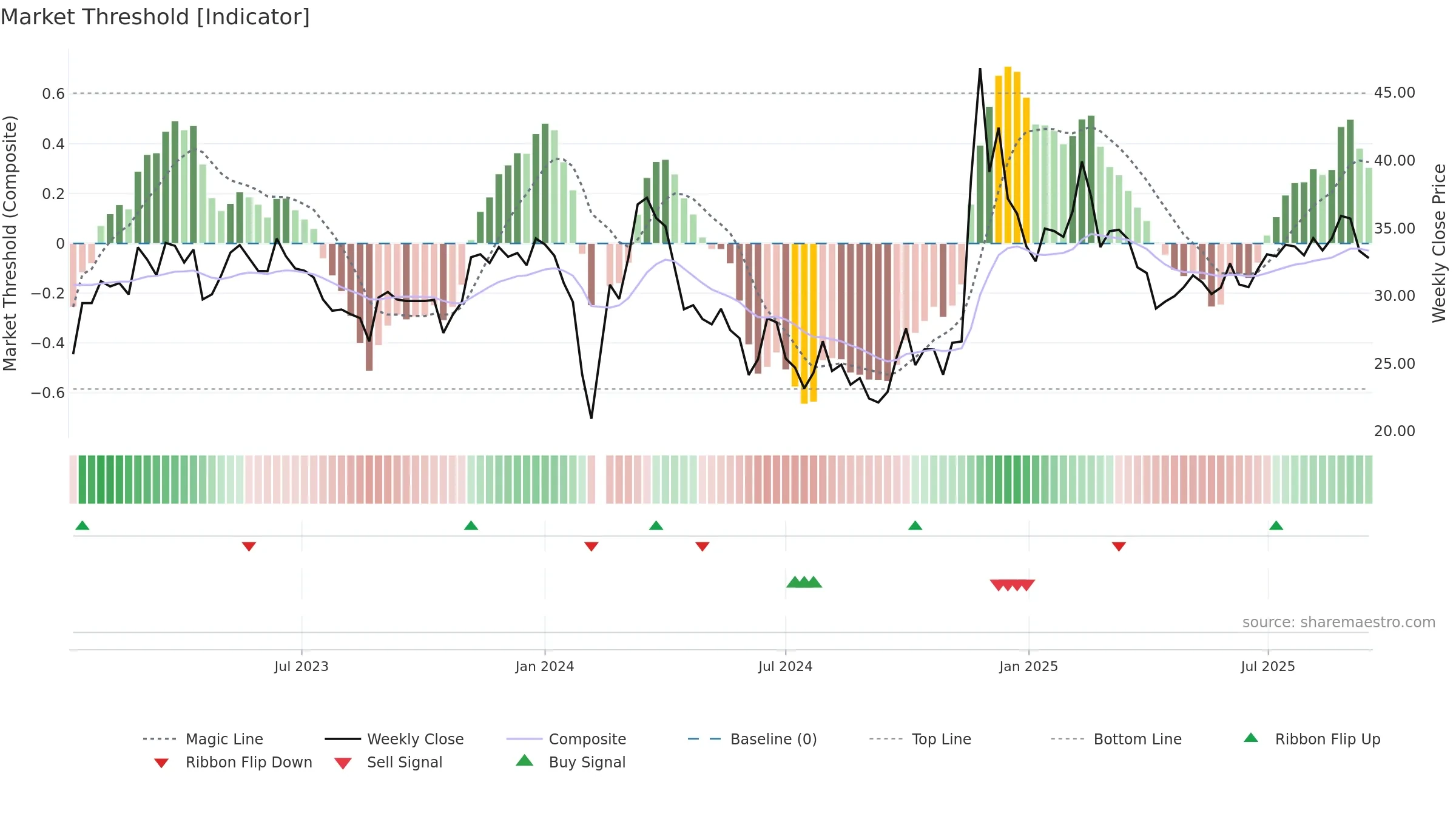Toggle the Bottom Line legend entry
Screen dimensions: 1456x819
pos(1116,739)
